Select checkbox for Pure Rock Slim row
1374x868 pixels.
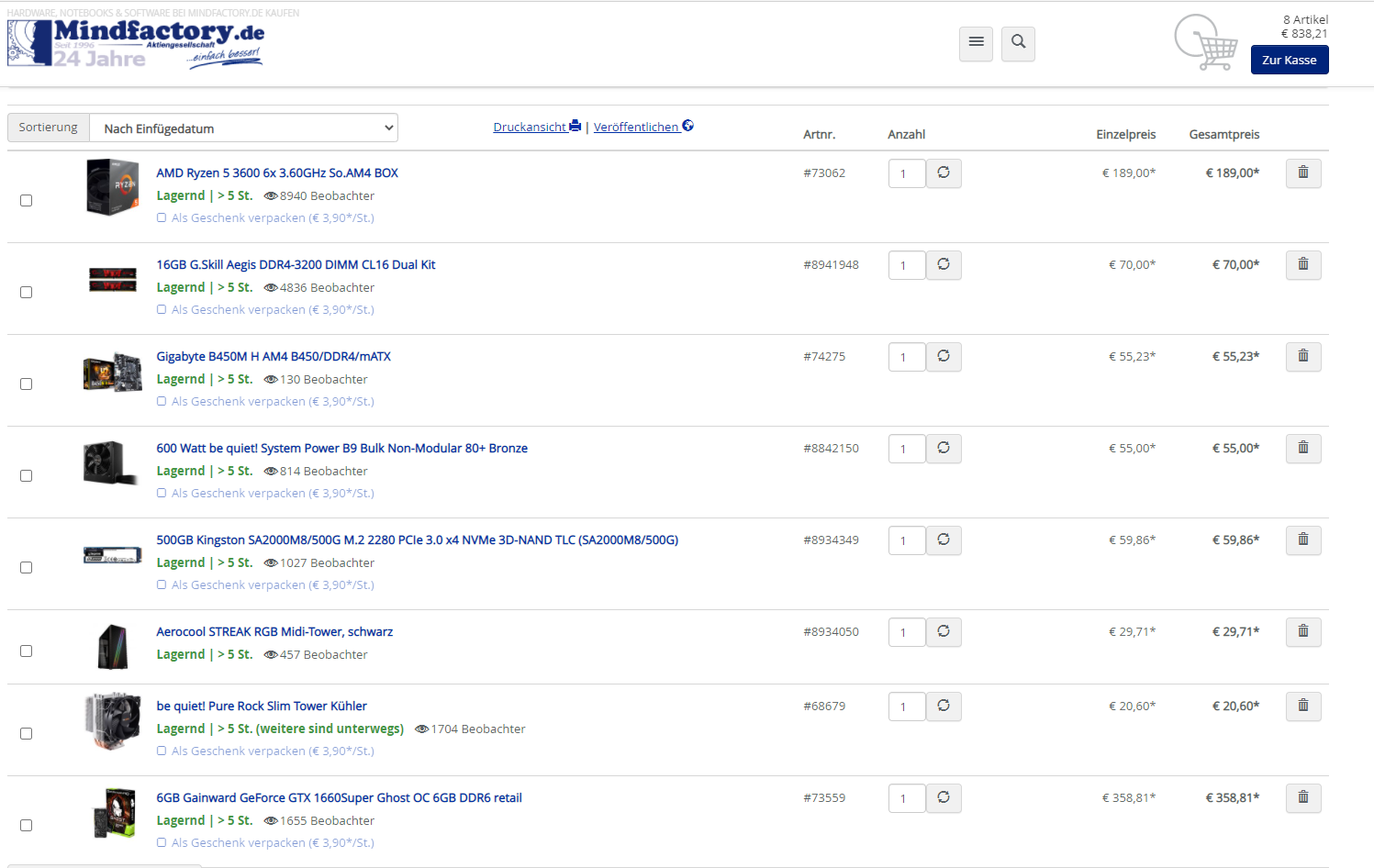point(27,733)
